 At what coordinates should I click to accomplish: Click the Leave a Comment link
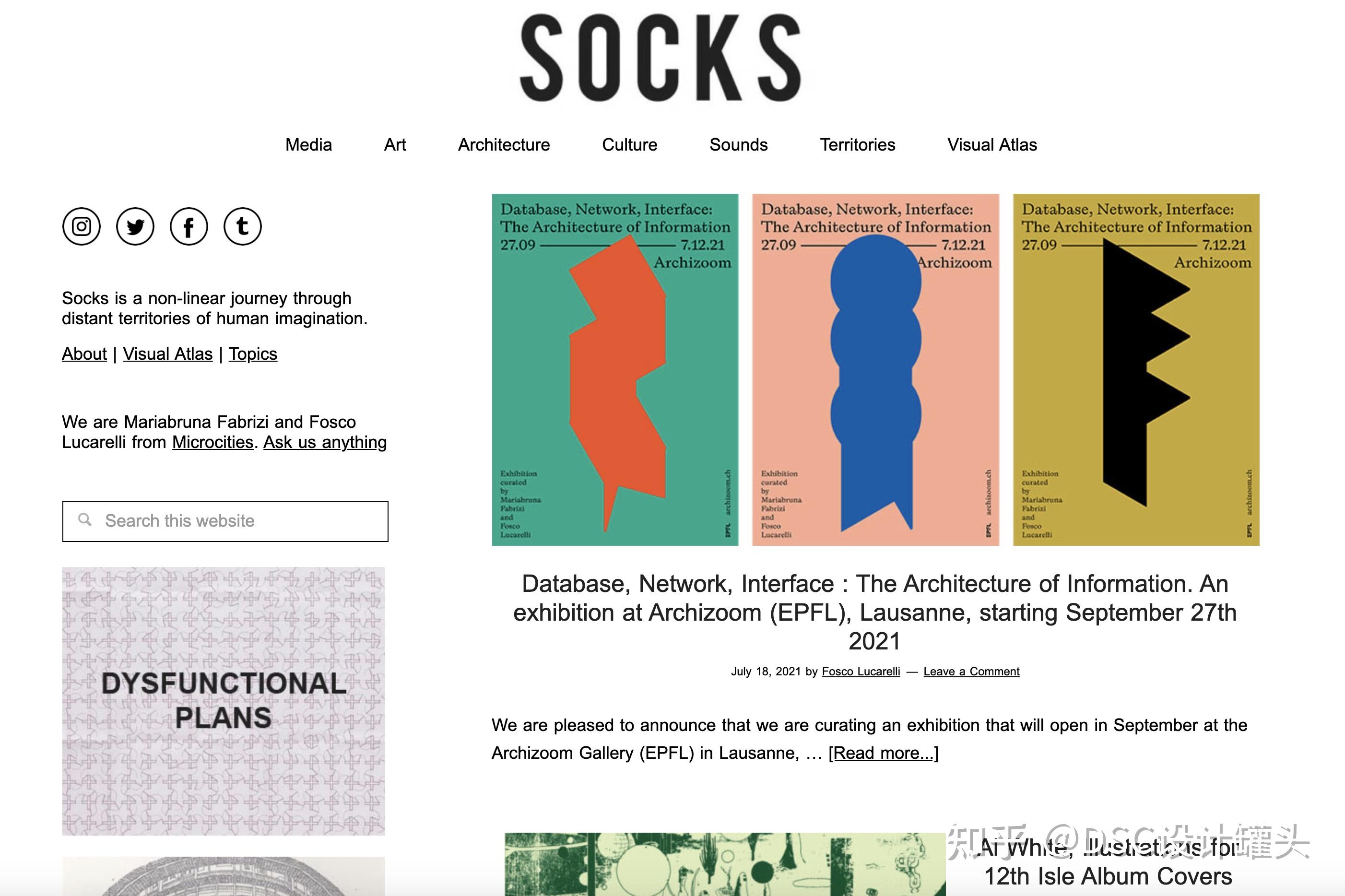click(971, 672)
